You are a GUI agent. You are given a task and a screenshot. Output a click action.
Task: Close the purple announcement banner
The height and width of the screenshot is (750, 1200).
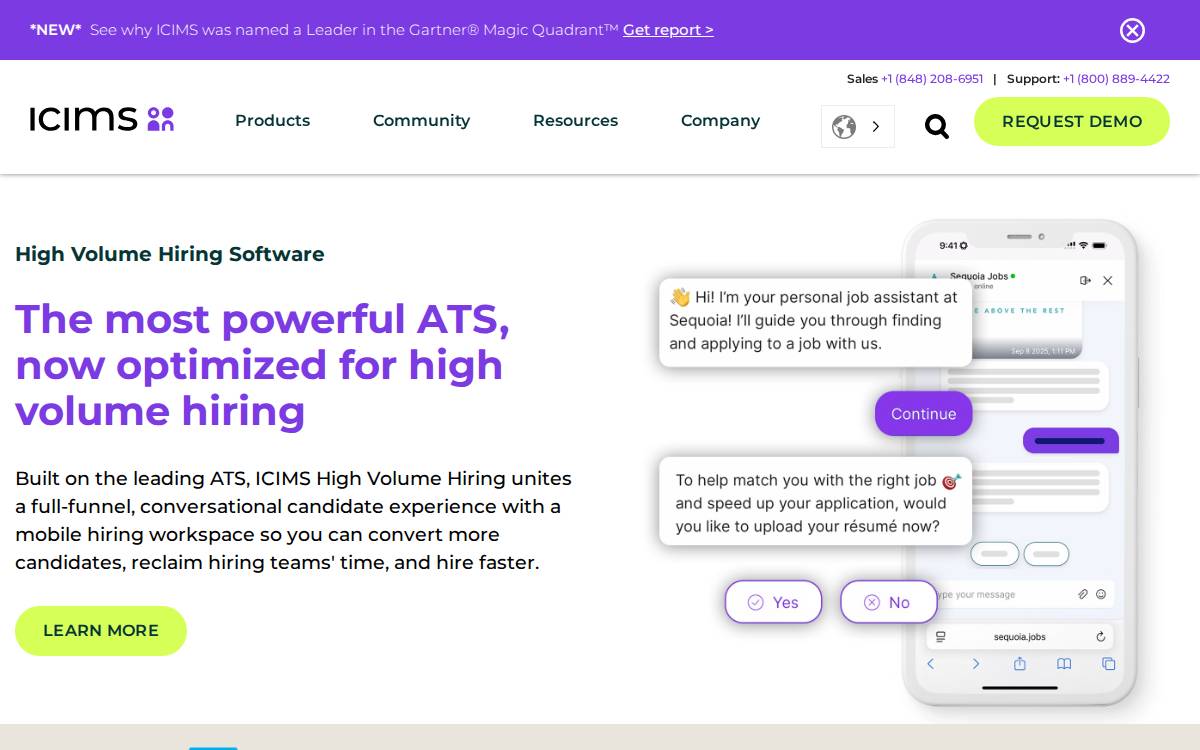[1132, 30]
